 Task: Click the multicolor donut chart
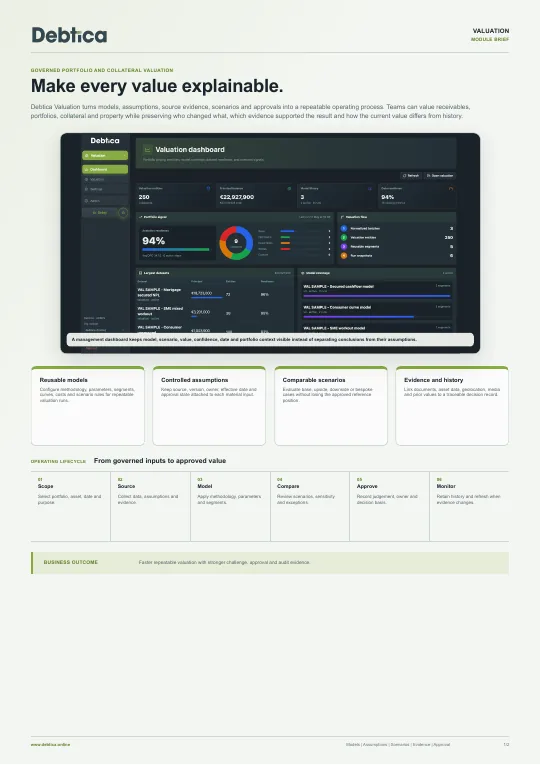pos(236,242)
